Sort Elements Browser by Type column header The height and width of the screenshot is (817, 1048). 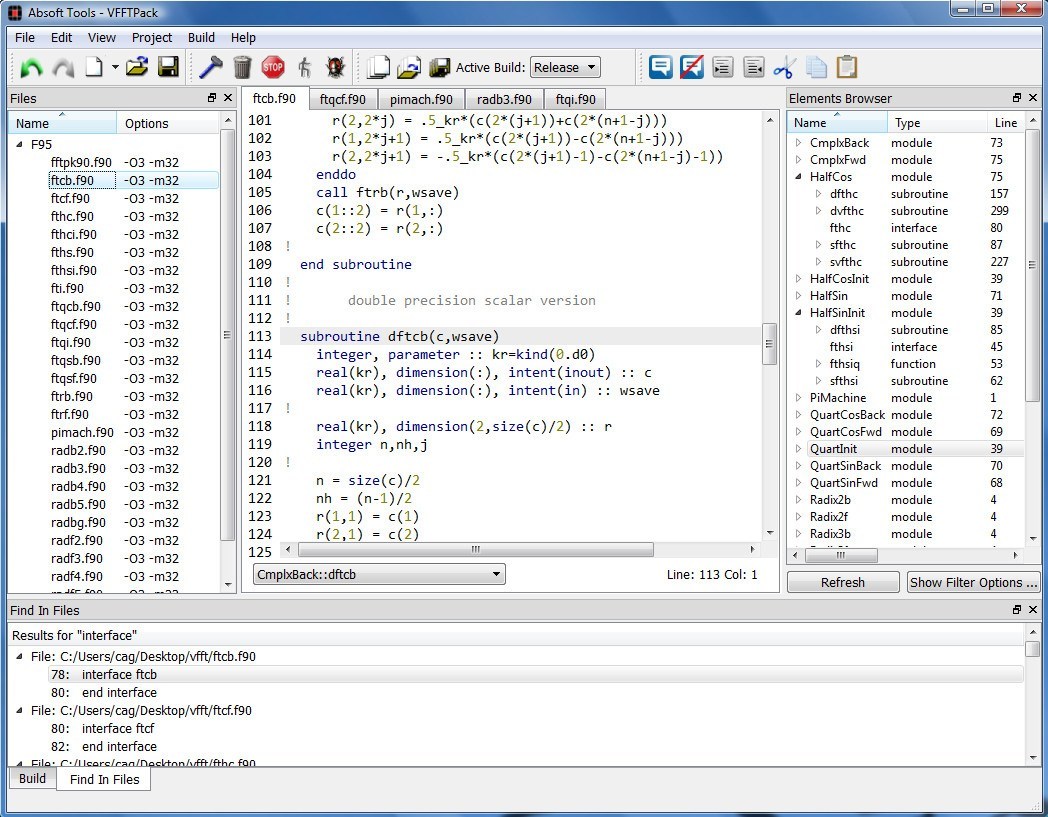click(936, 122)
